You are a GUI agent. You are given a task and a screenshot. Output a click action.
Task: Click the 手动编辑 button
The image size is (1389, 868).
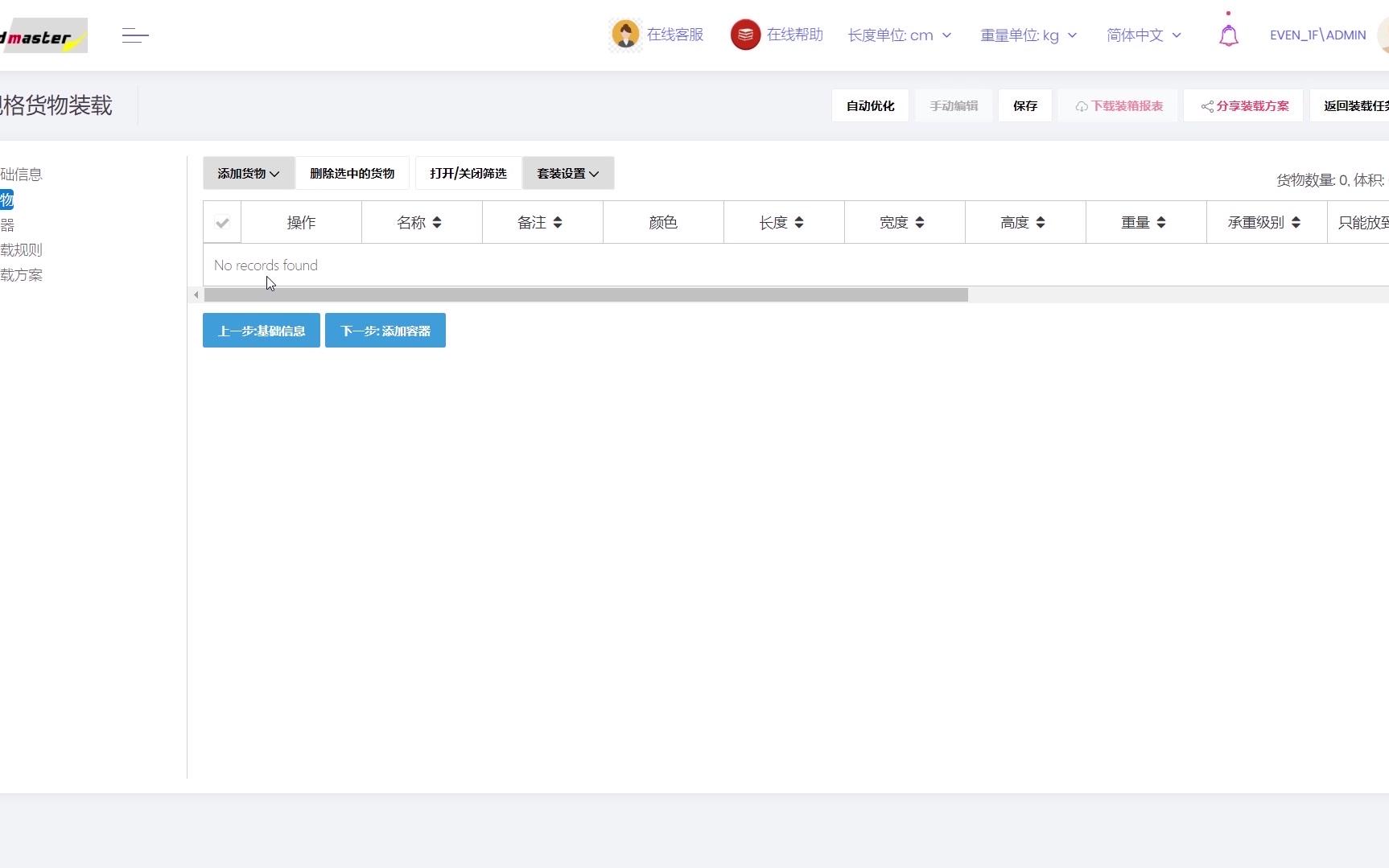pos(954,106)
